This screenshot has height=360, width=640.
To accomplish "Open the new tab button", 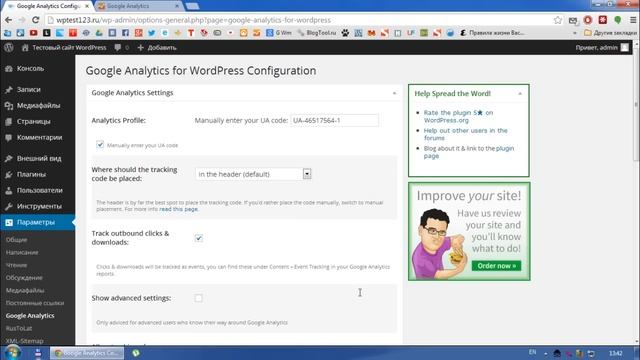I will [x=192, y=6].
